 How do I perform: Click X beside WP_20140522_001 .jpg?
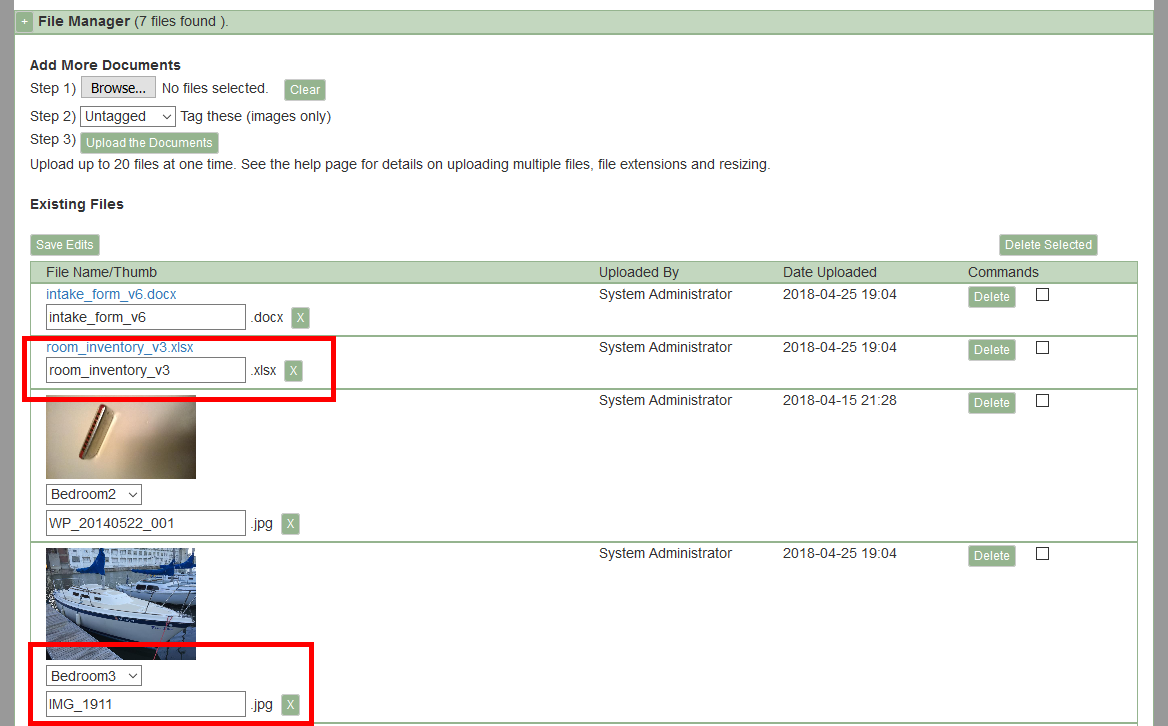click(x=291, y=524)
